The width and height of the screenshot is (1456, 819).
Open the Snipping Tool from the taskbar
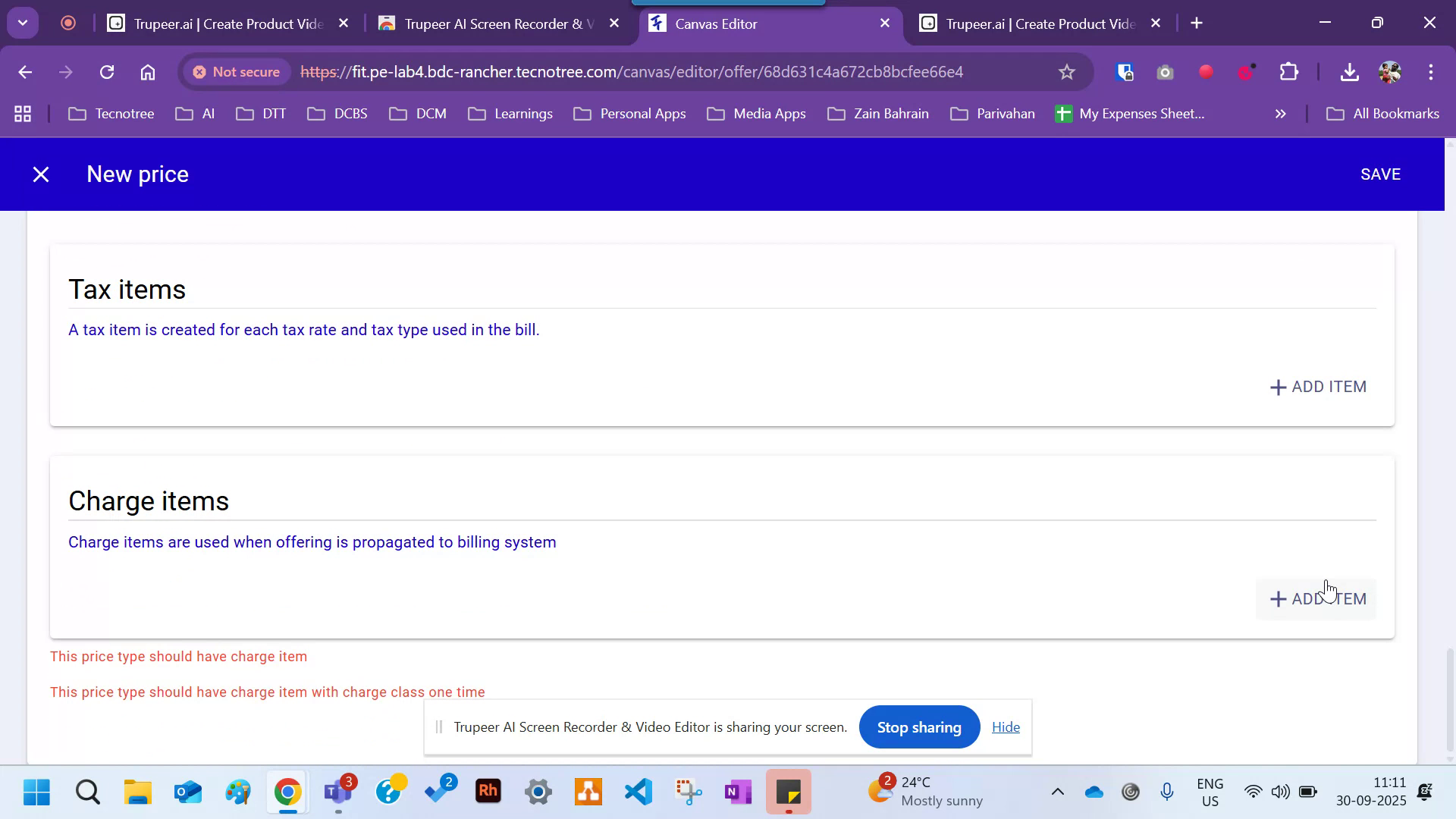tap(688, 792)
